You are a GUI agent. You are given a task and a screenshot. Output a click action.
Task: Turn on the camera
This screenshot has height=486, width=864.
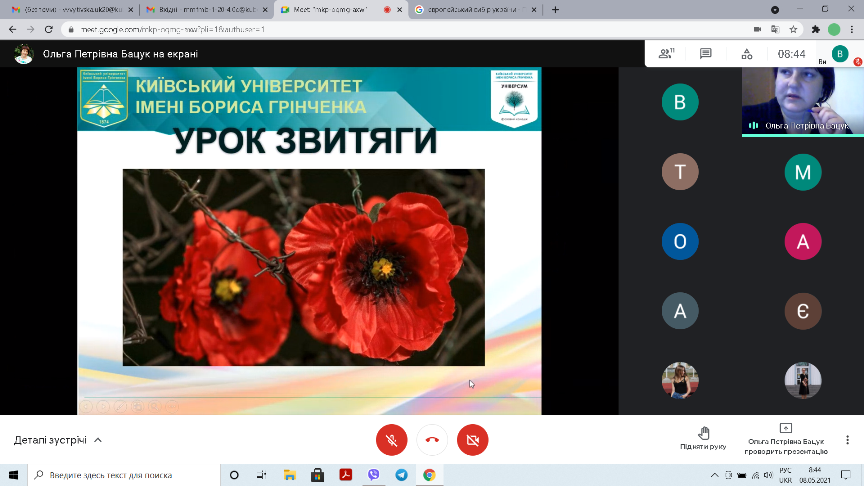tap(472, 440)
